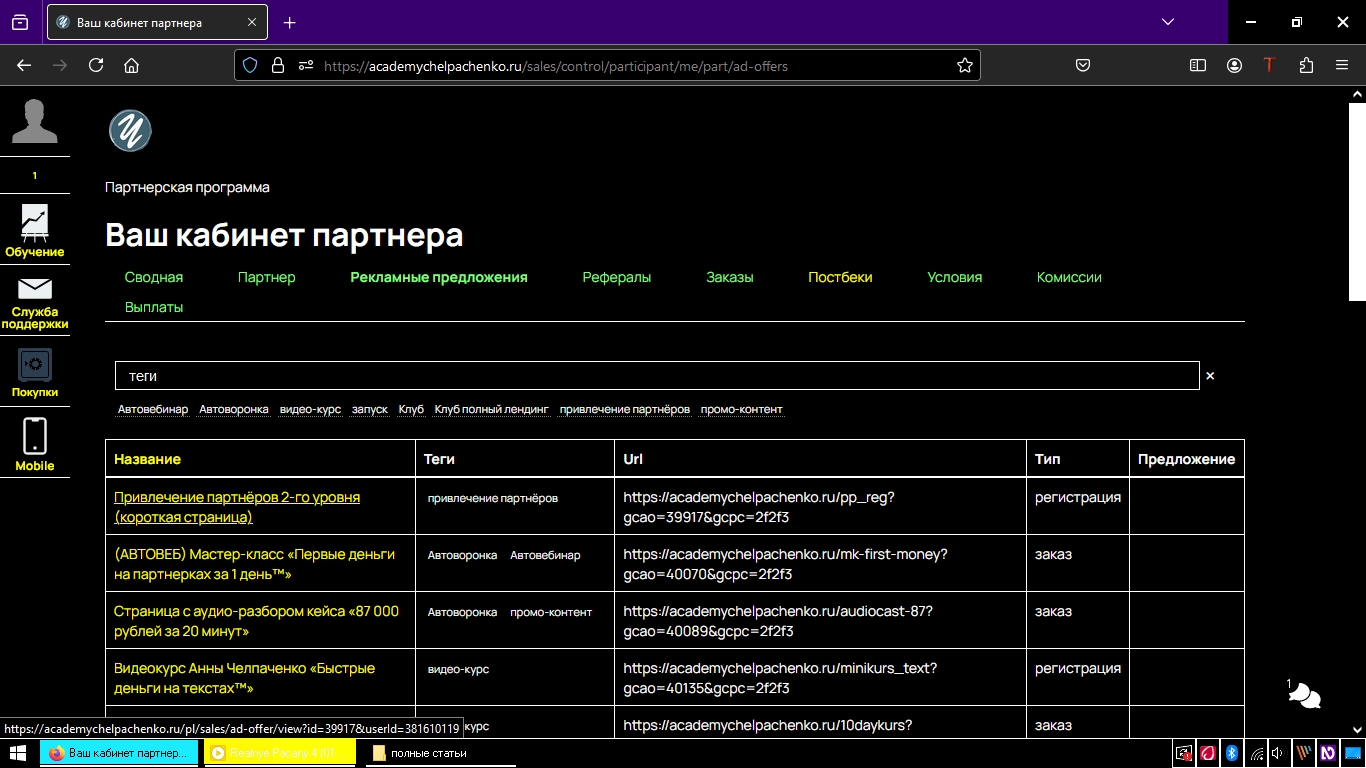This screenshot has width=1366, height=768.
Task: Switch to Realnye Pacany taskbar window
Action: pyautogui.click(x=280, y=753)
